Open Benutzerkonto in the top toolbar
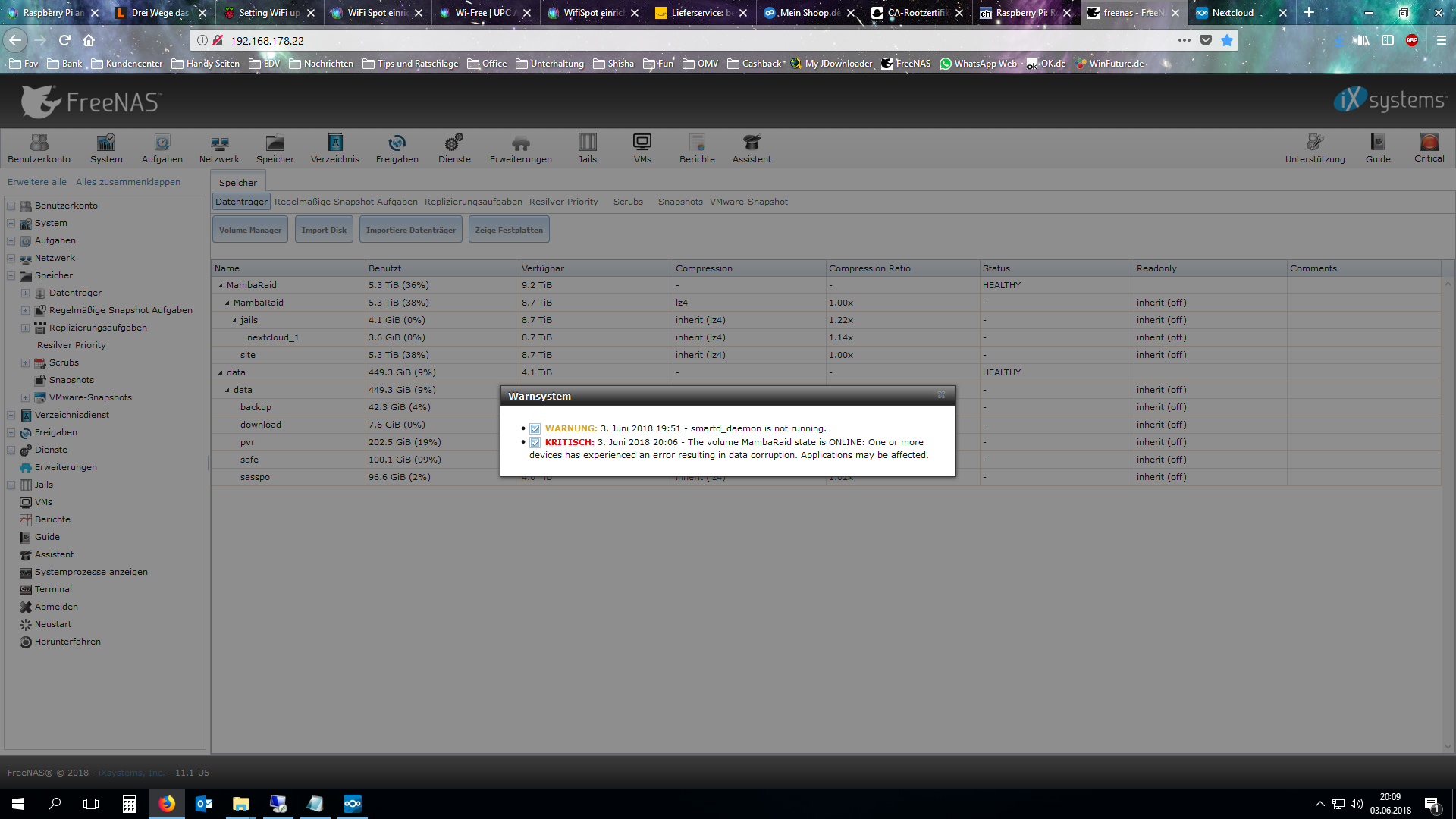 (39, 148)
